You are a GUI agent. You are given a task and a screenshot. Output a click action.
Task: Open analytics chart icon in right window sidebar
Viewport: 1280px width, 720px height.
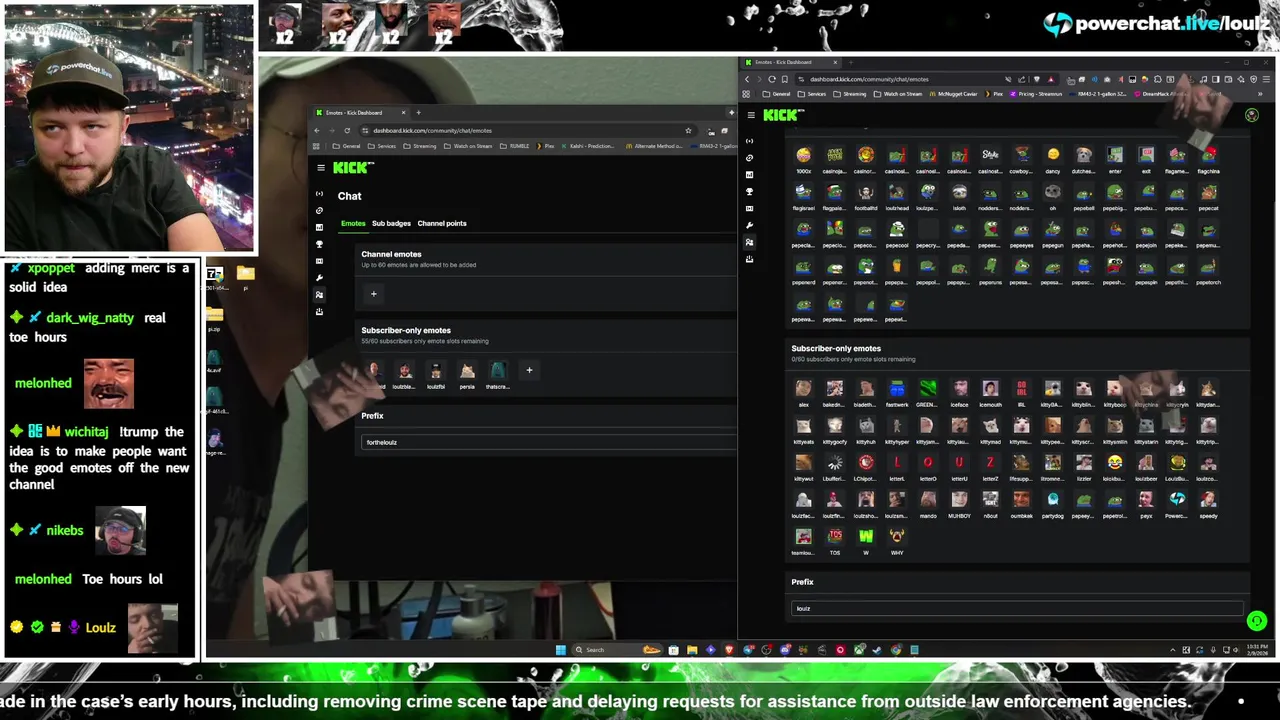[x=749, y=174]
